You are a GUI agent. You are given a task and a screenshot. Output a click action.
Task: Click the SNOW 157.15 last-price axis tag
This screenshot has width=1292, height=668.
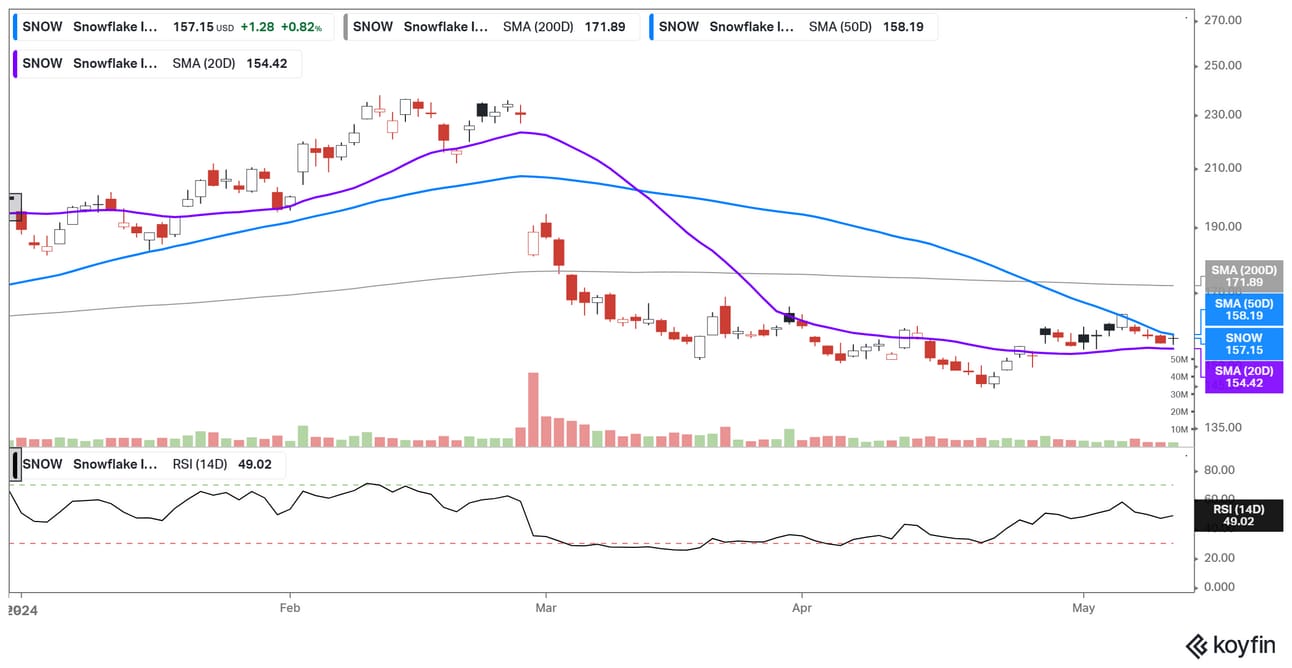tap(1244, 344)
